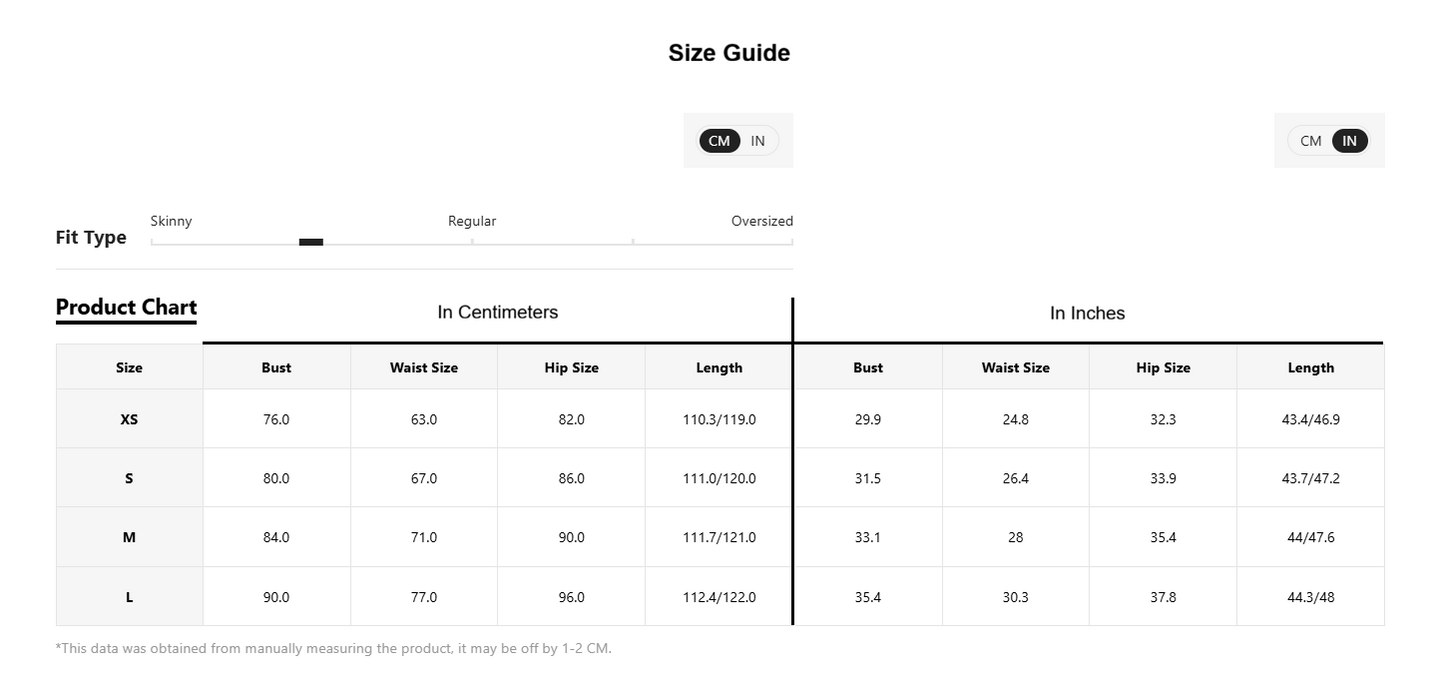Select the S size row
This screenshot has height=699, width=1445.
720,478
